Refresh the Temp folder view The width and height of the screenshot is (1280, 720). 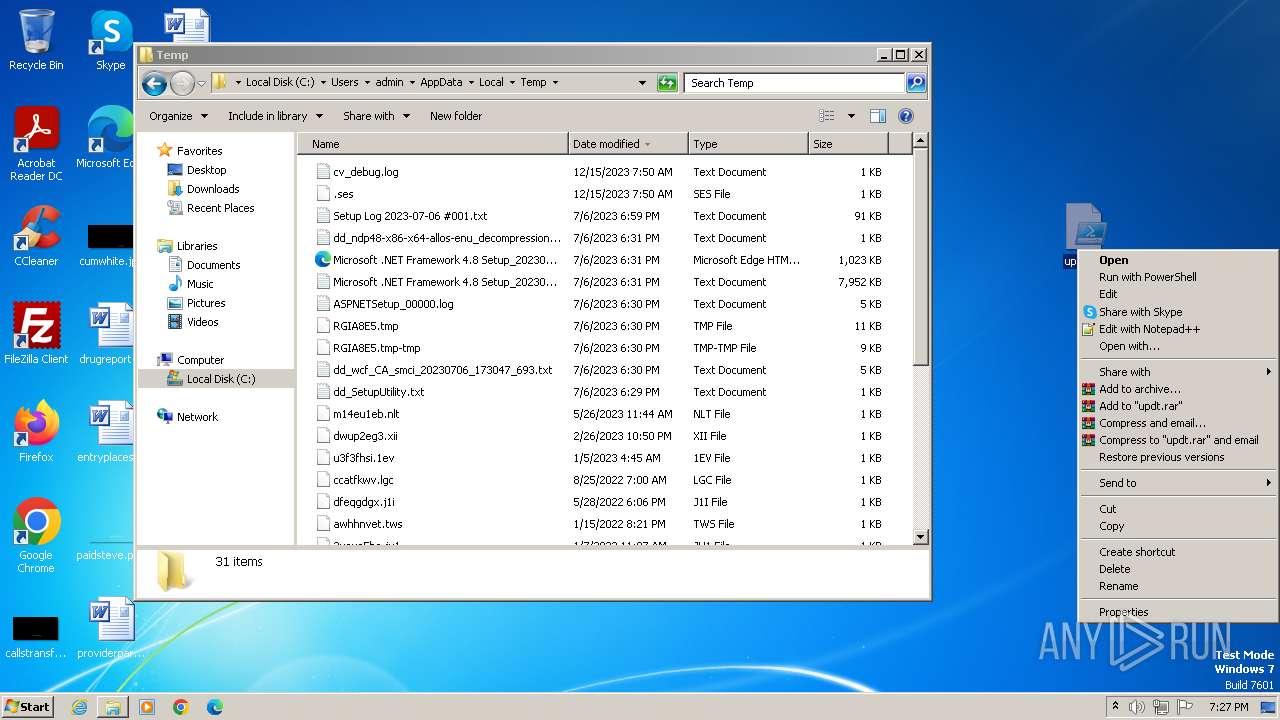click(x=667, y=83)
